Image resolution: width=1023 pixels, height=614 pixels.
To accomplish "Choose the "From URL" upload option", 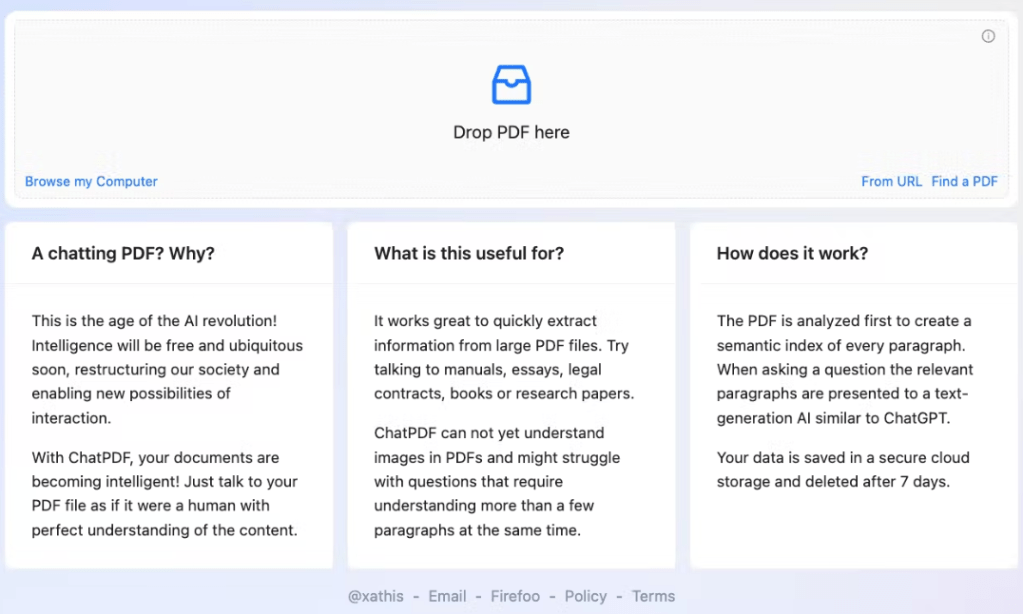I will [x=891, y=181].
